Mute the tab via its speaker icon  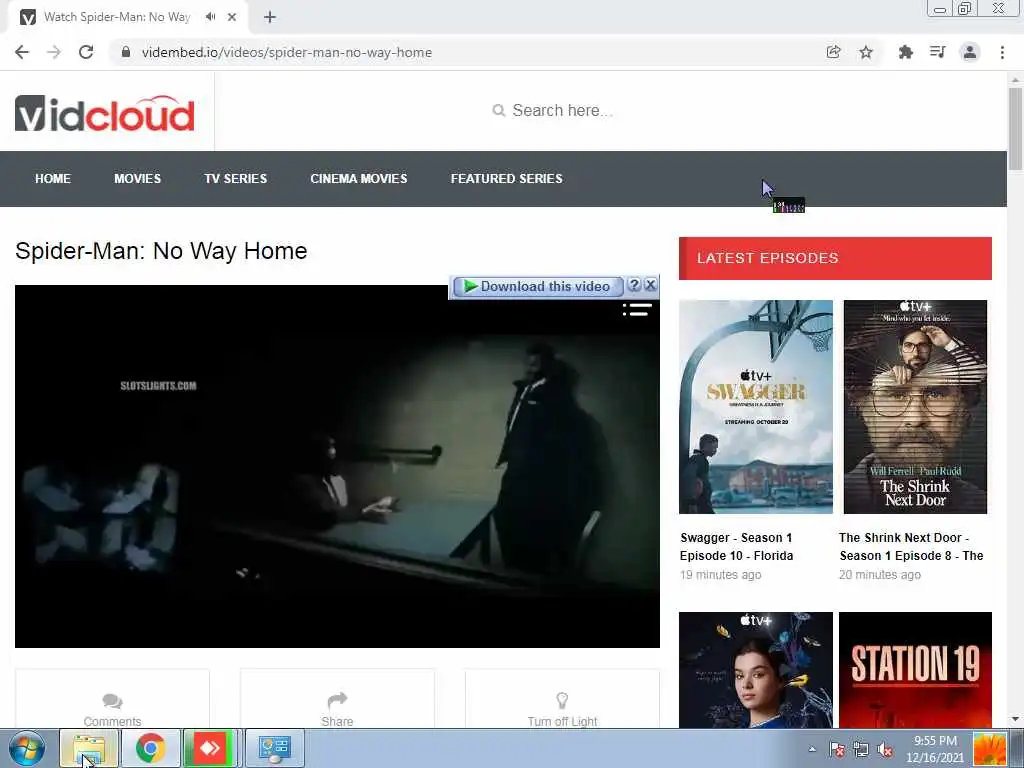210,17
